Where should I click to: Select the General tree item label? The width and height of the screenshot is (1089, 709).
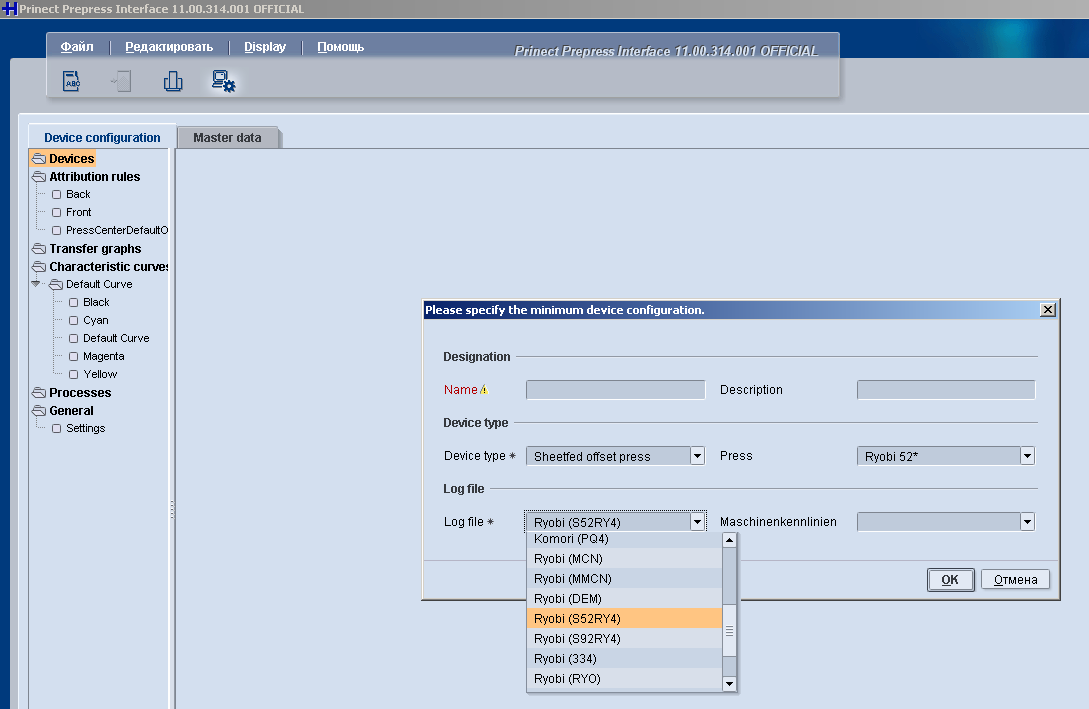71,411
